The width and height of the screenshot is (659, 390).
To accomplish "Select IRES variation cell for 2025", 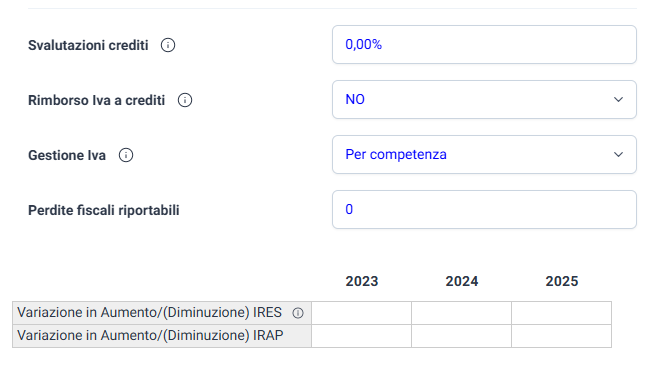I will pos(561,313).
